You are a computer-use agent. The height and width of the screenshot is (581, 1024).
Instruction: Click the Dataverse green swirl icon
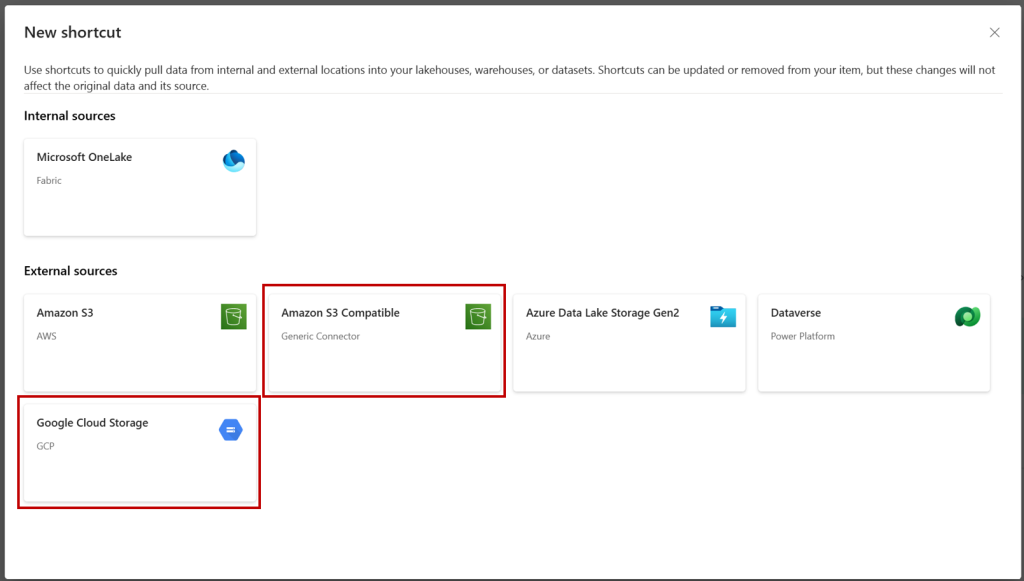click(967, 317)
